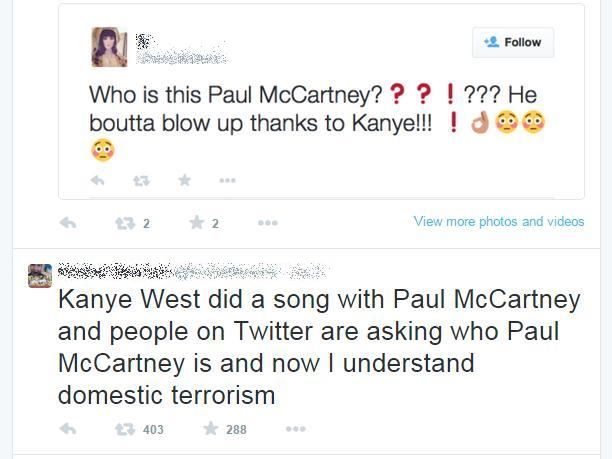Click the small avatar of the lower tweet
The width and height of the screenshot is (612, 459).
(x=40, y=275)
